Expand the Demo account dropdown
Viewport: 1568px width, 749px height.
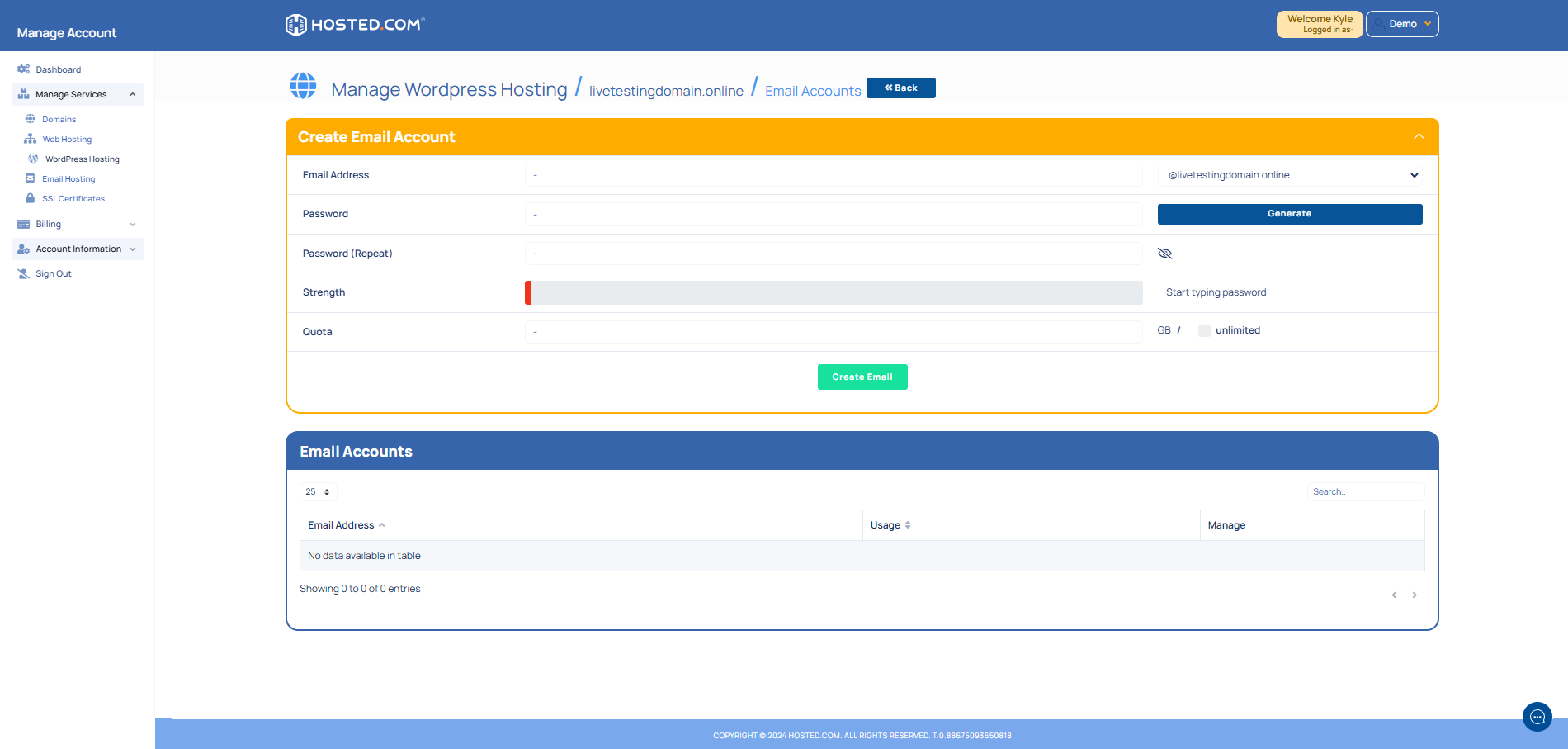click(x=1401, y=23)
